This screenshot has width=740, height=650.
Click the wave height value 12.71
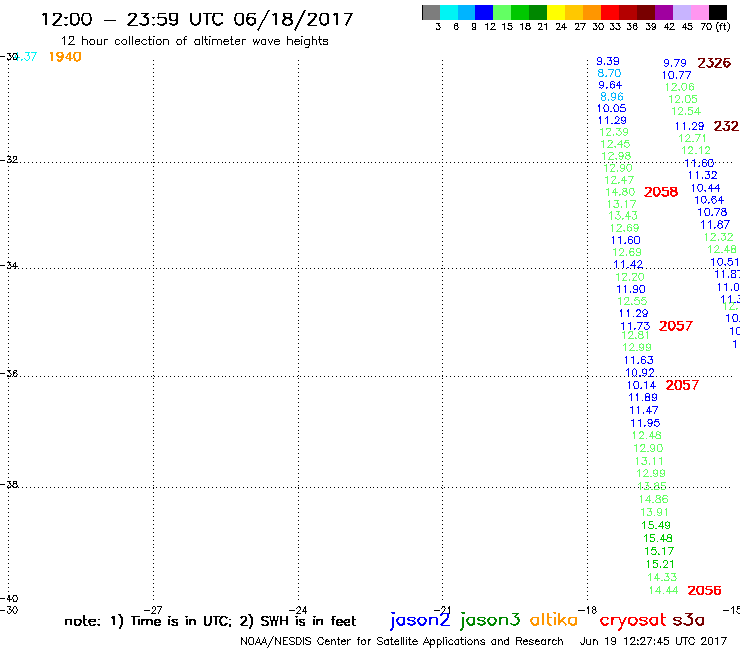tap(692, 138)
